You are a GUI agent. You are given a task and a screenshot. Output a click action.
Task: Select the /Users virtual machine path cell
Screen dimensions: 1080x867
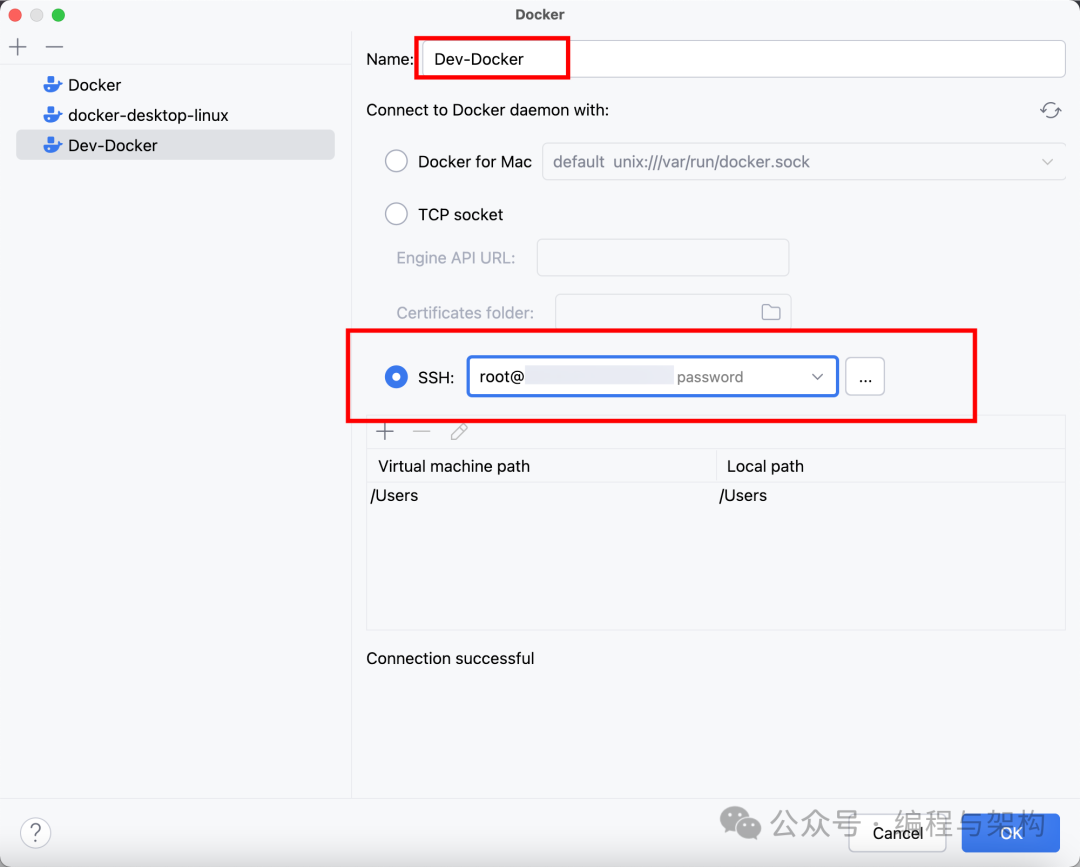point(541,496)
